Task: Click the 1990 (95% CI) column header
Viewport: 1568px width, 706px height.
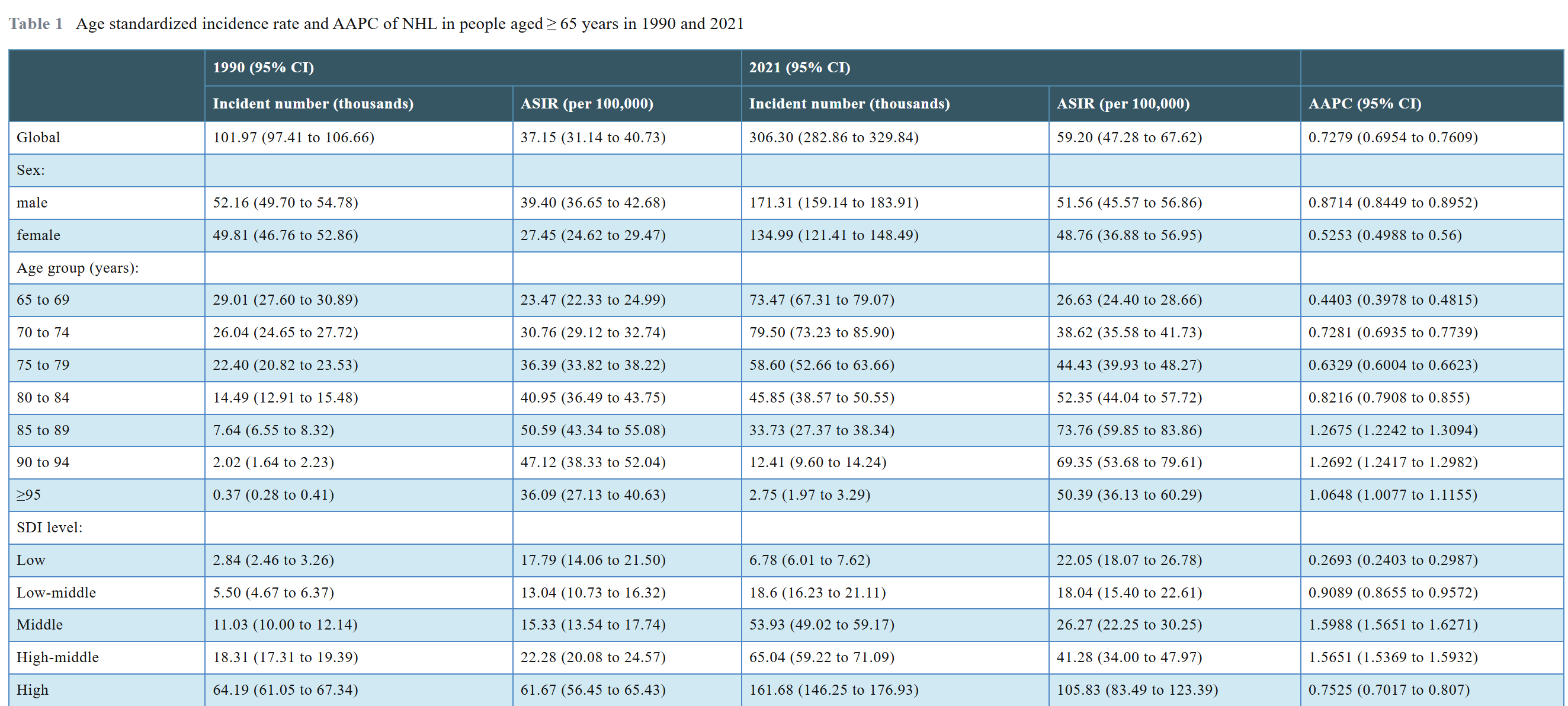Action: tap(263, 68)
